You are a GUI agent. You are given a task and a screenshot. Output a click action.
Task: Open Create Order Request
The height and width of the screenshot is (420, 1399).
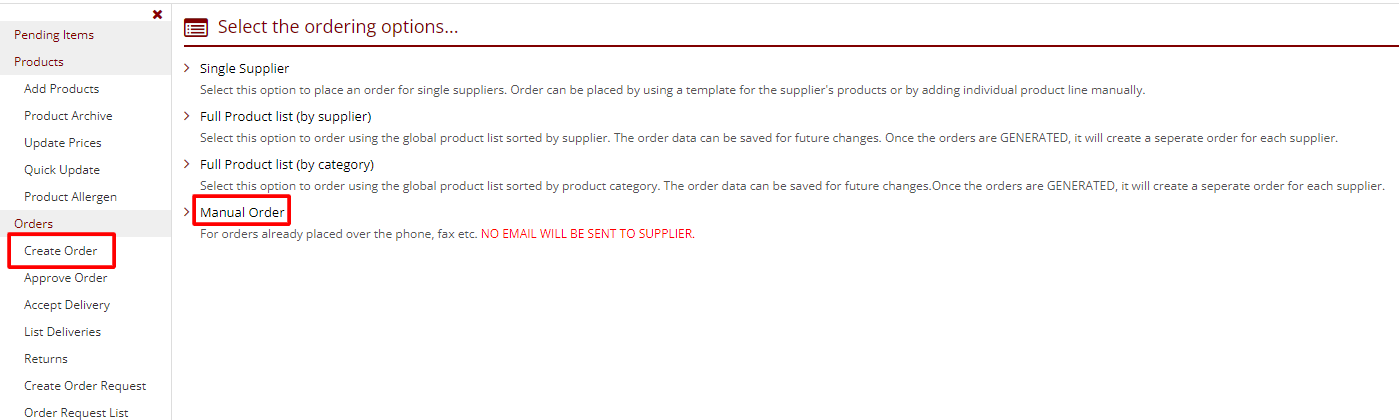pos(85,386)
